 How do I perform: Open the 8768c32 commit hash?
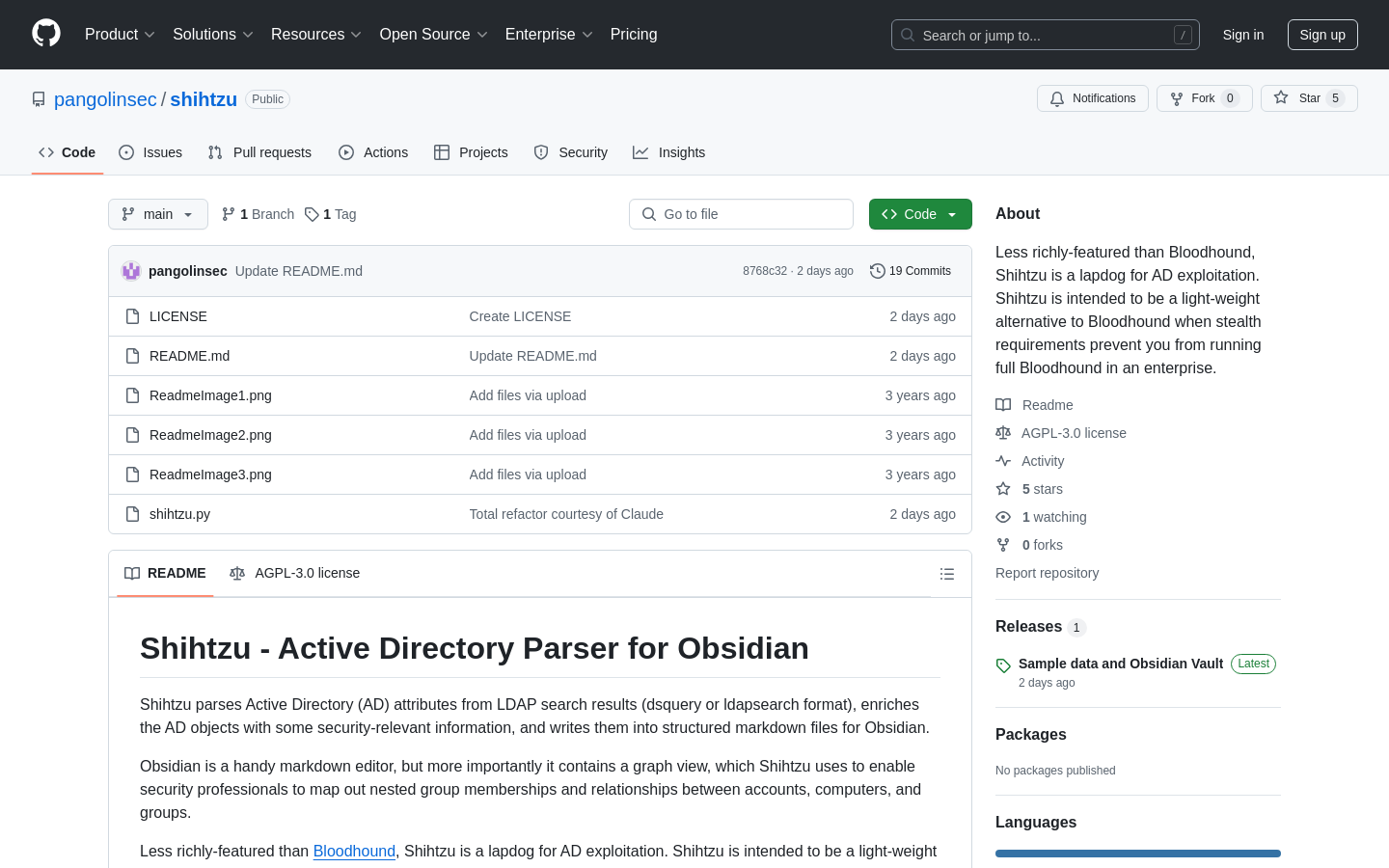pos(765,271)
